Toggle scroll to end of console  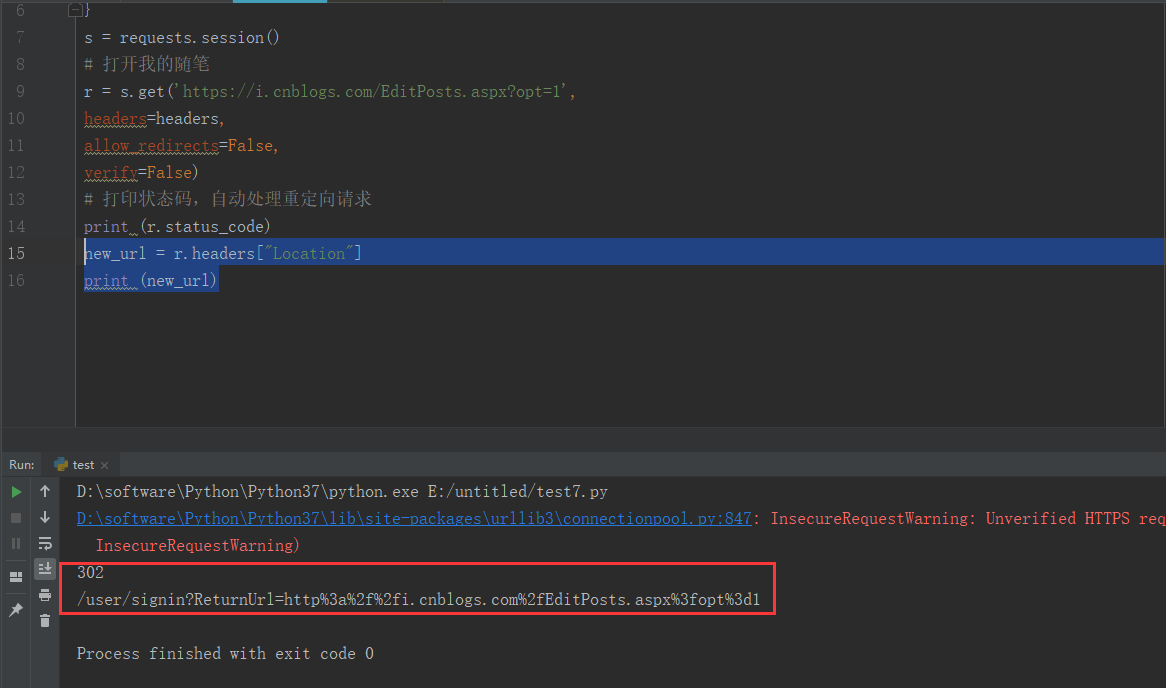pos(45,569)
